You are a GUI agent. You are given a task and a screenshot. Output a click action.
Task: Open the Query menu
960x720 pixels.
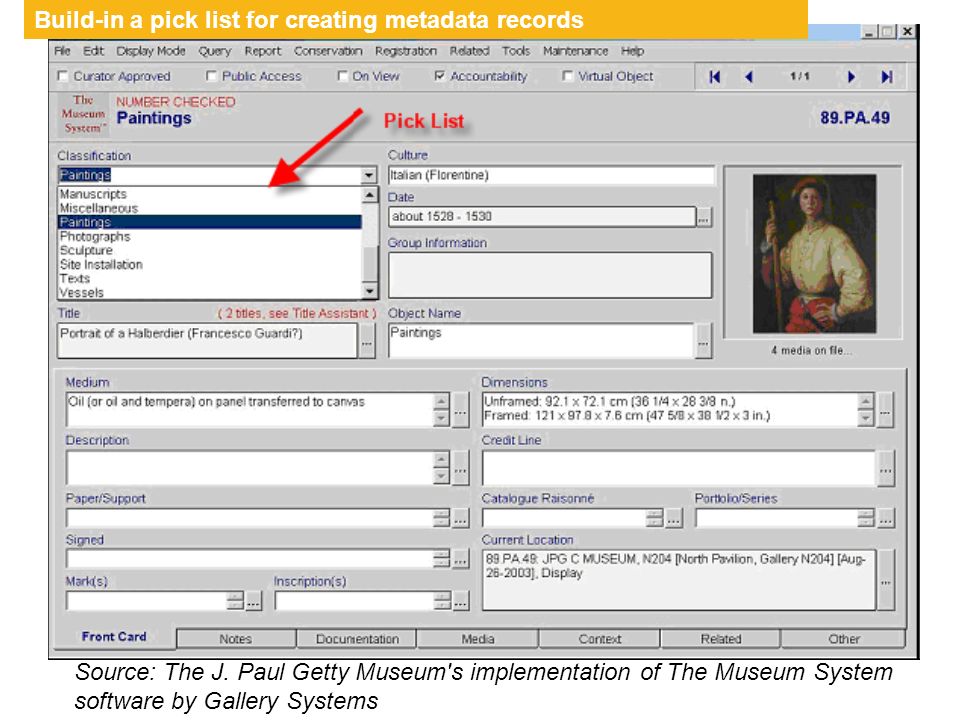[x=214, y=51]
